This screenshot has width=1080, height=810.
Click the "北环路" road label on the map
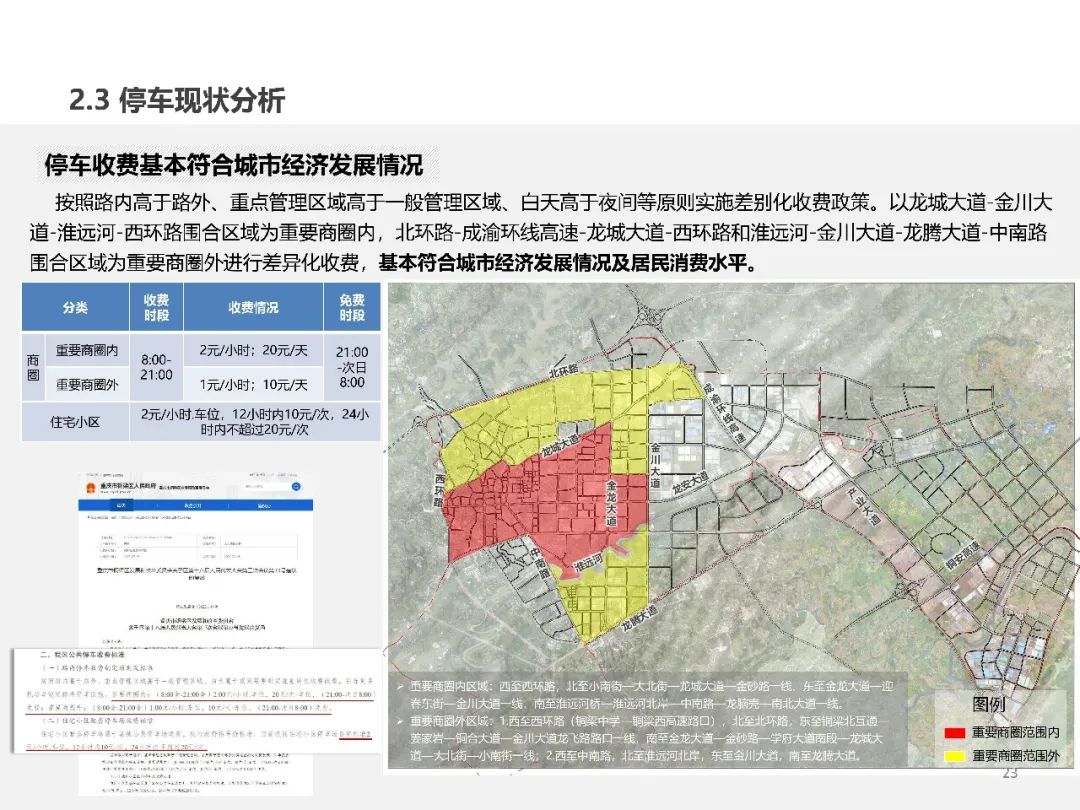[563, 371]
